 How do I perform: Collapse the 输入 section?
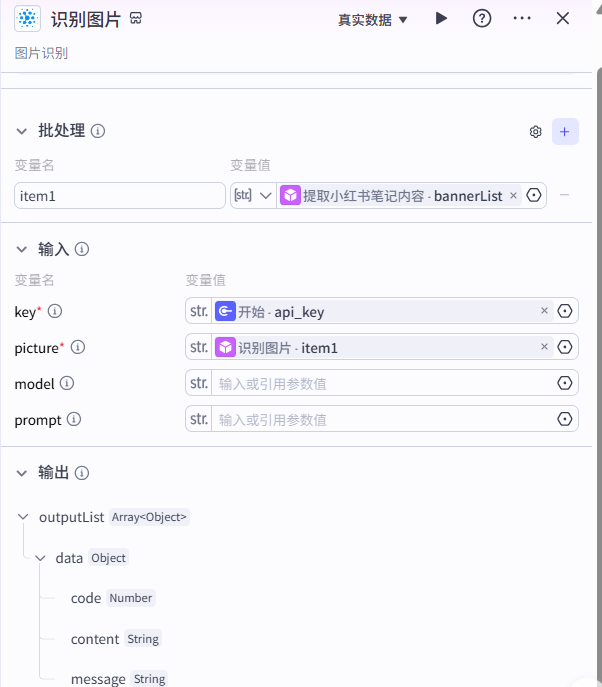(x=22, y=249)
